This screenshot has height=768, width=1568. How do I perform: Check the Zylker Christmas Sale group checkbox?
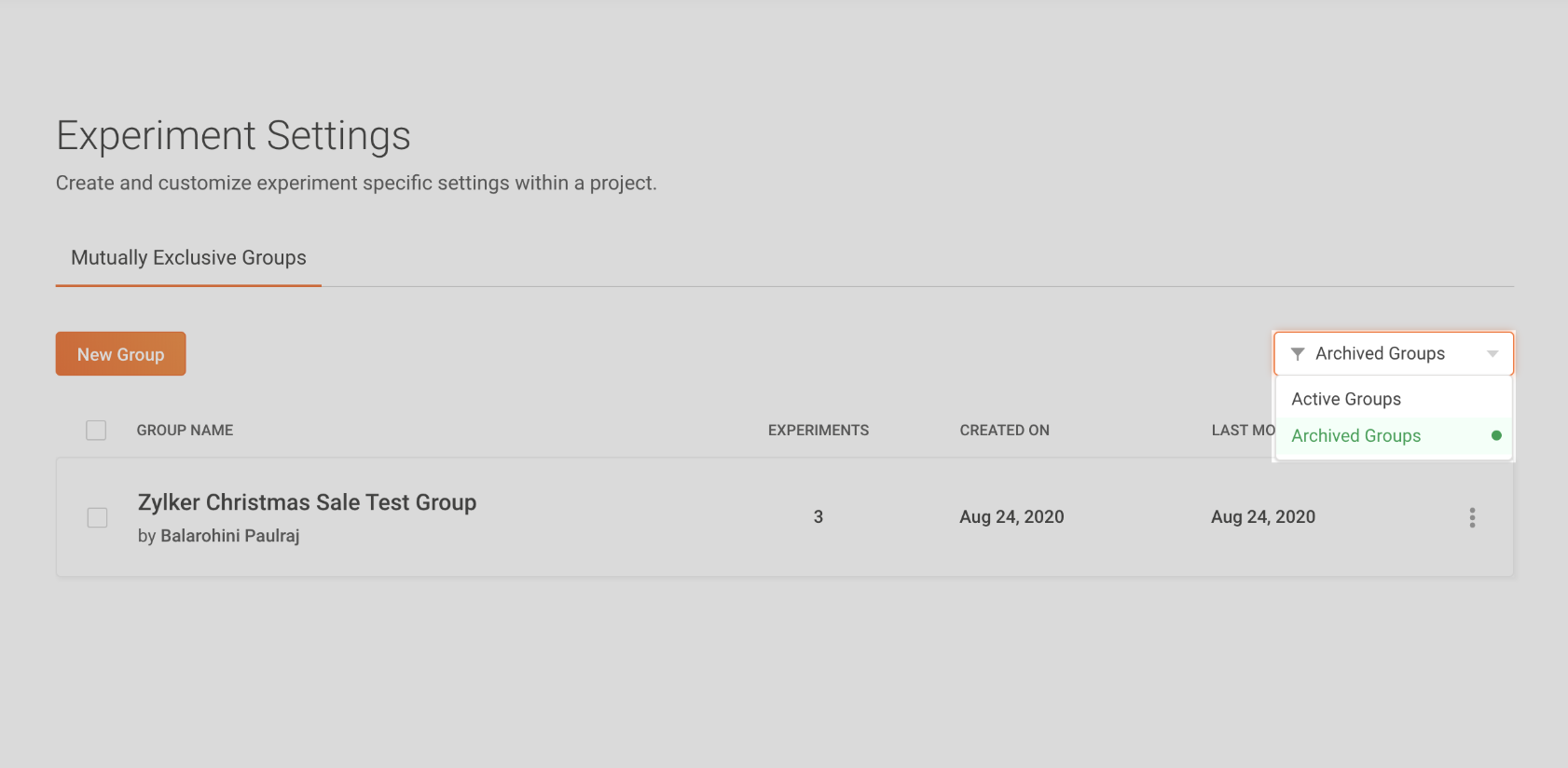(x=97, y=517)
